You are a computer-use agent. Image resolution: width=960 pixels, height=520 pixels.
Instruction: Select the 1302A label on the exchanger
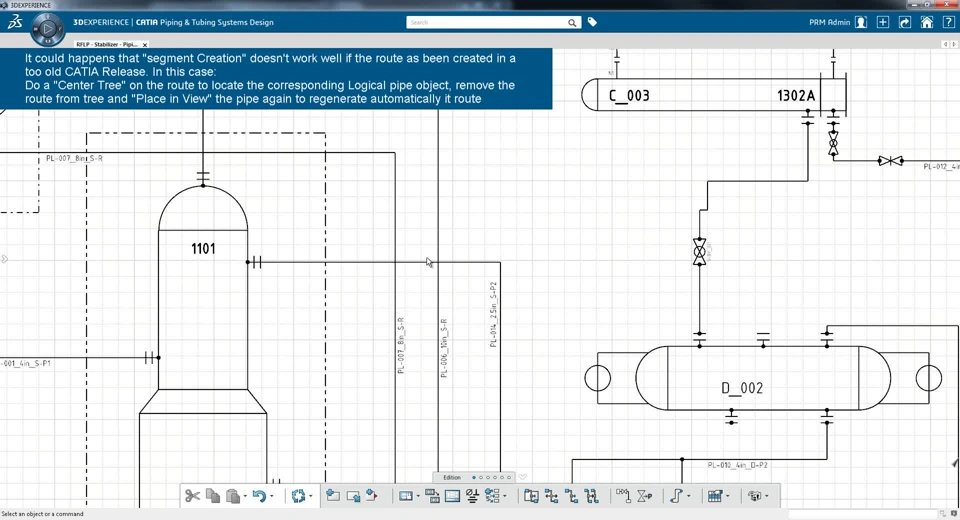(x=796, y=96)
